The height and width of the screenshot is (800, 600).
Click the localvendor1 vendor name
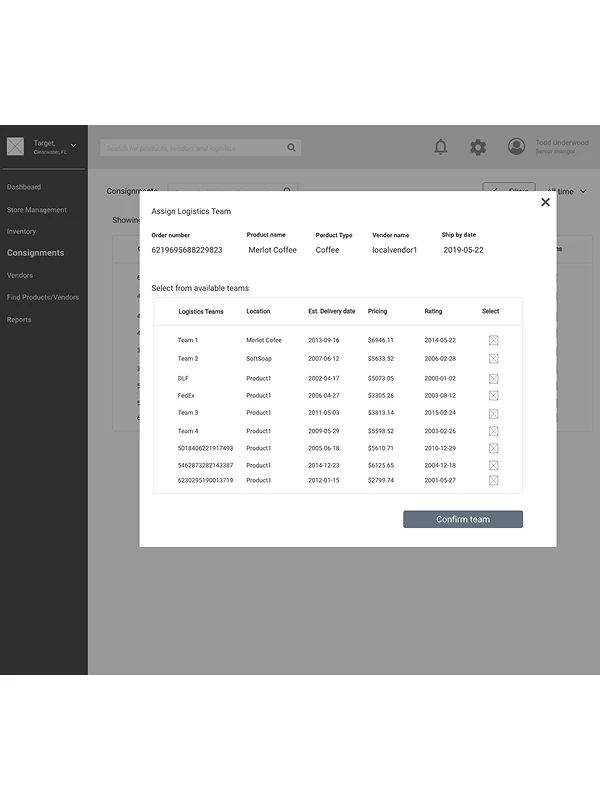point(394,250)
